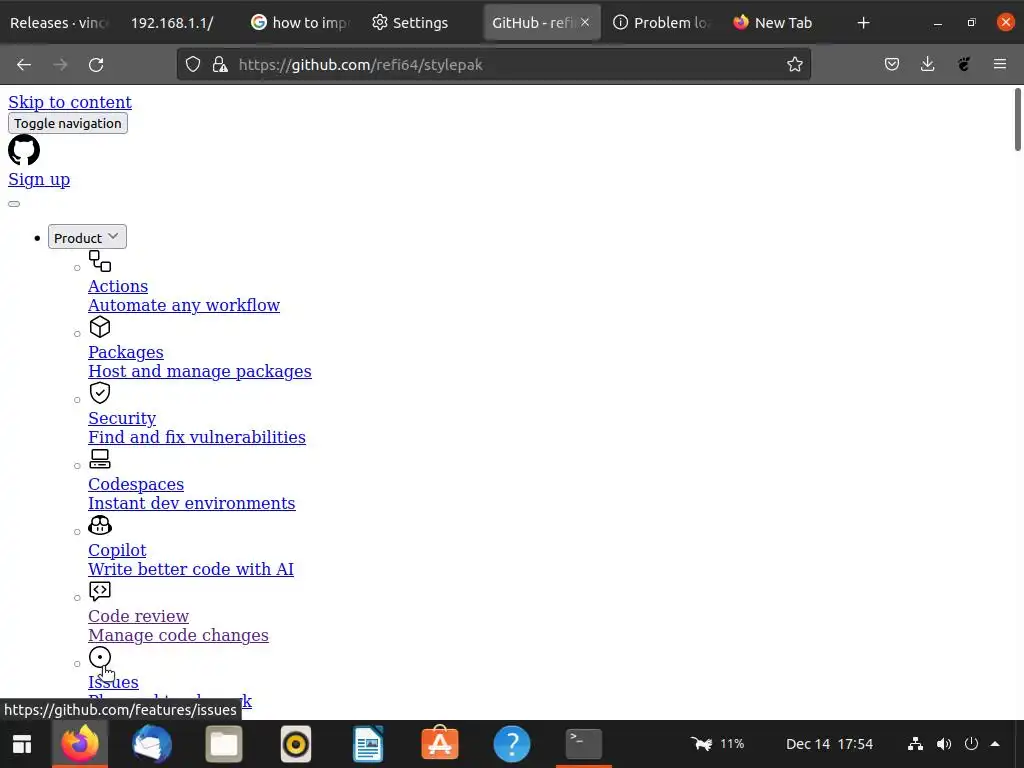Click the power tray icon
This screenshot has height=768, width=1024.
click(x=972, y=744)
